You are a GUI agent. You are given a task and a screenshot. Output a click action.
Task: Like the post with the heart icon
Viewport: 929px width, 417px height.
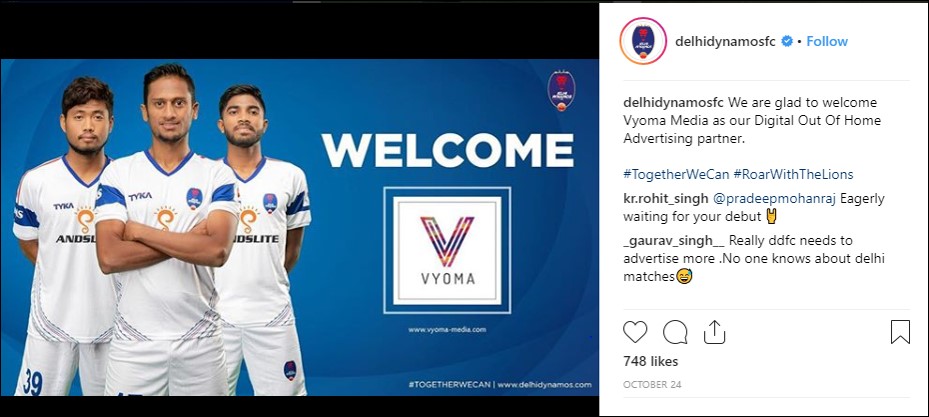coord(635,332)
